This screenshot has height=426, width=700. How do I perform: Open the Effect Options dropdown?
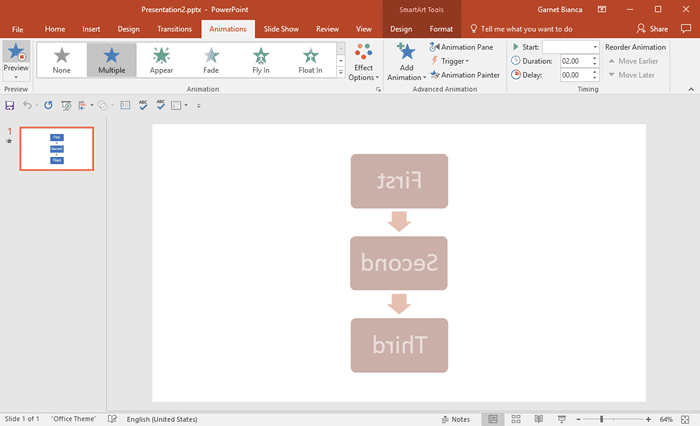(x=363, y=63)
